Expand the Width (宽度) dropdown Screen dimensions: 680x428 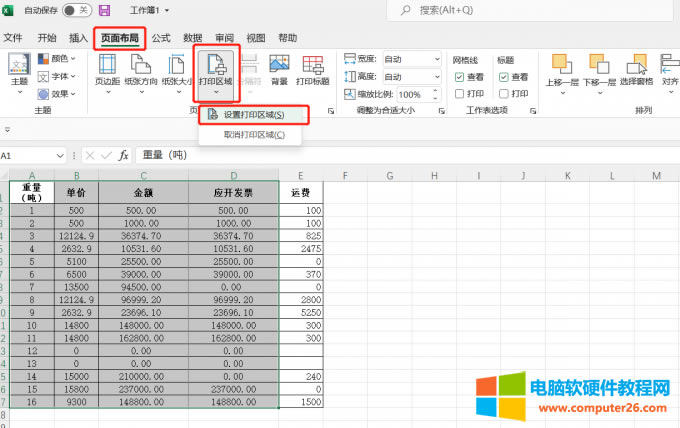(436, 59)
